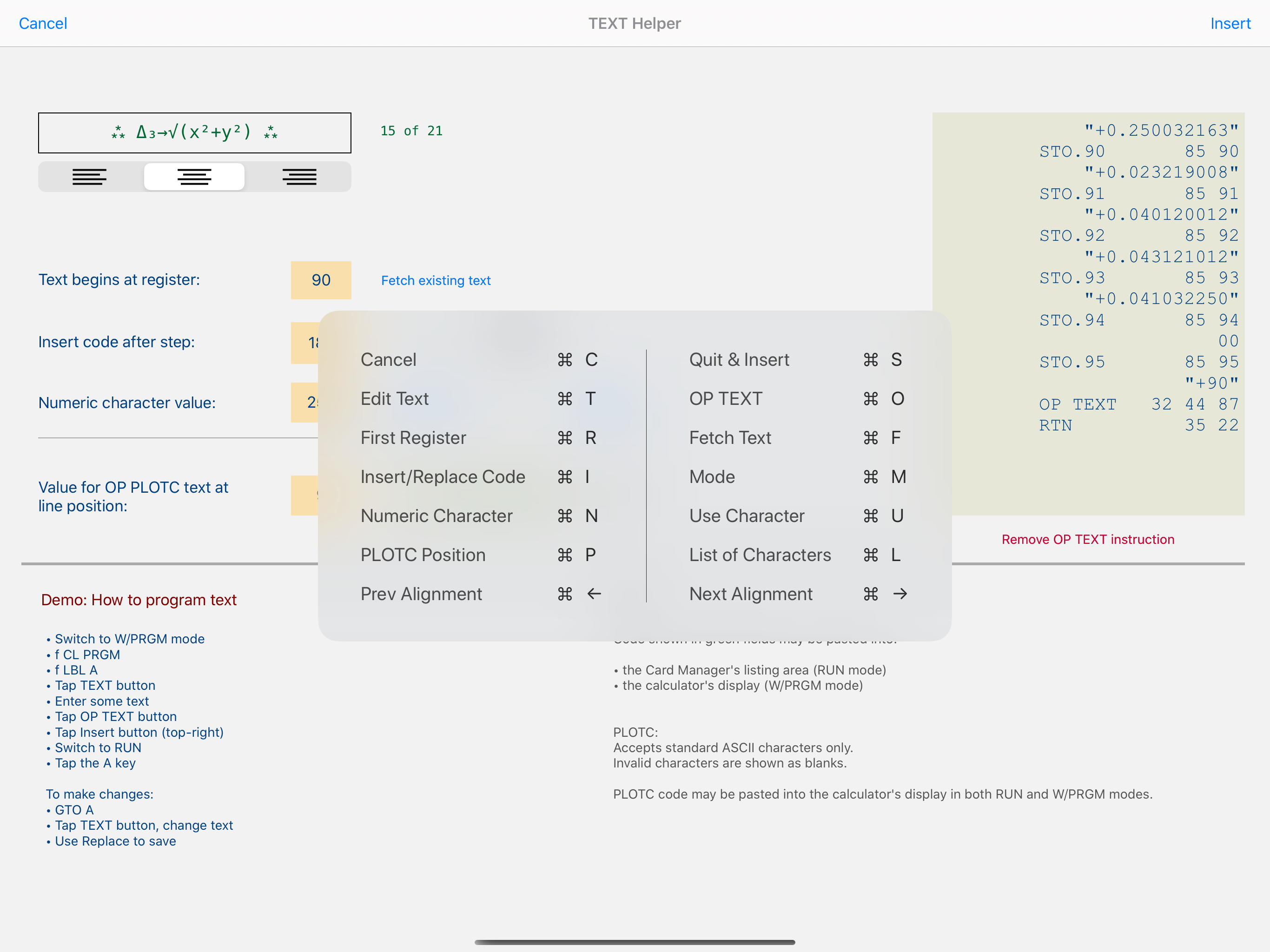Select right text alignment icon

(x=299, y=177)
